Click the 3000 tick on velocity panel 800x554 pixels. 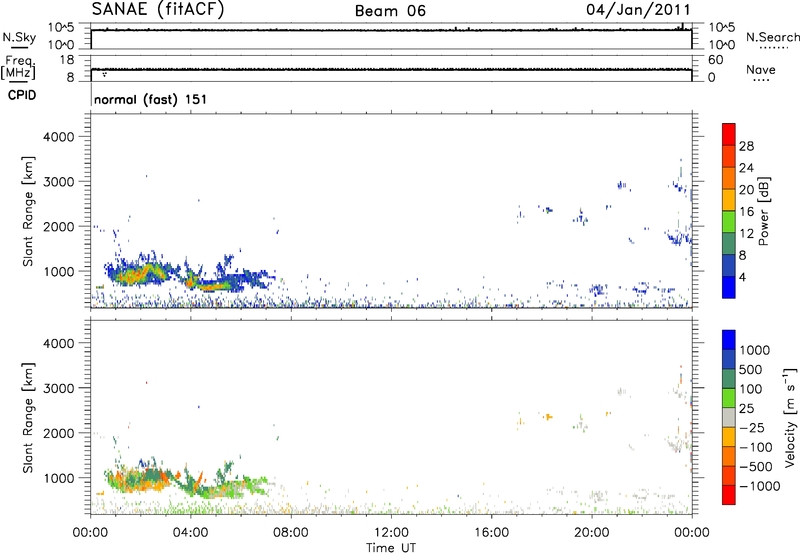(59, 388)
